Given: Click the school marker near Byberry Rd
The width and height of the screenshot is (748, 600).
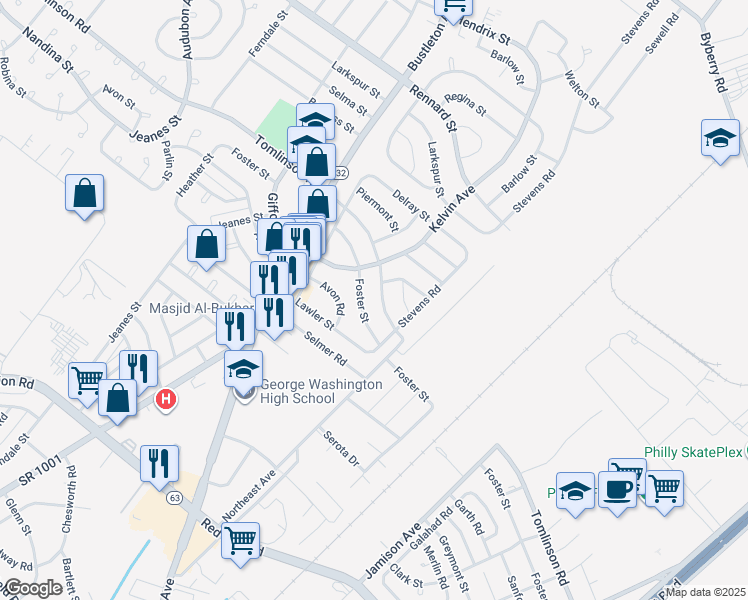Looking at the screenshot, I should pos(720,142).
